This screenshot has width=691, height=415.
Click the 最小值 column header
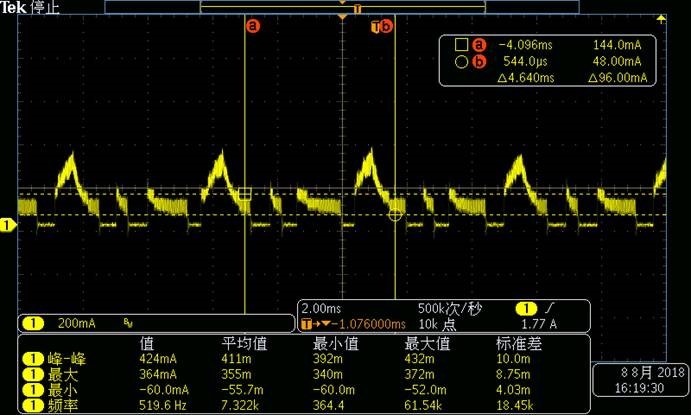pyautogui.click(x=335, y=343)
